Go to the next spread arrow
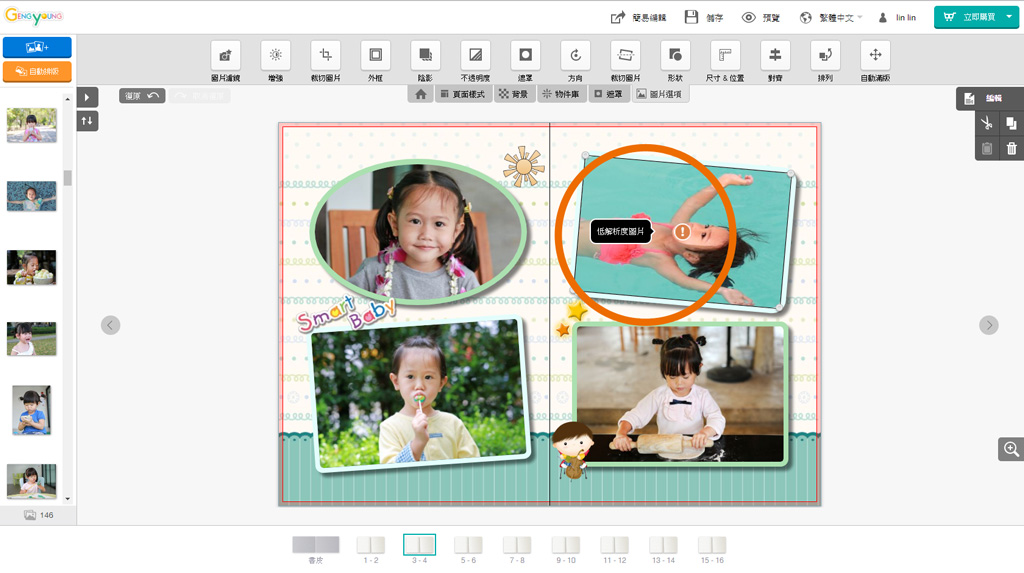 (x=989, y=325)
